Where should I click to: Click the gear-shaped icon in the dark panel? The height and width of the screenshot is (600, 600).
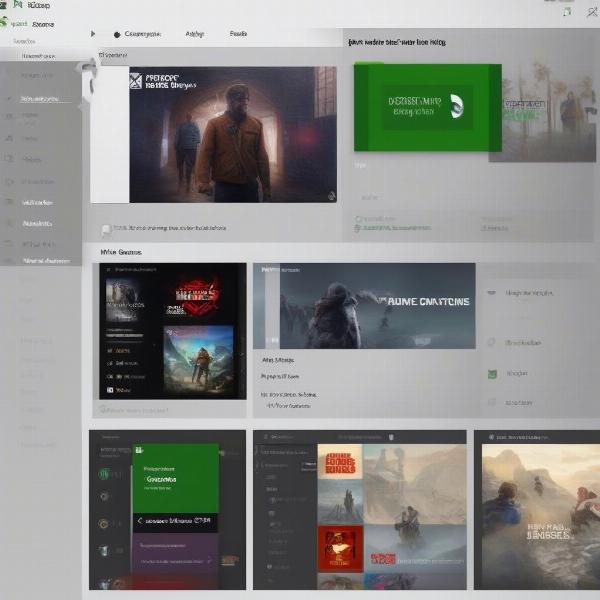[104, 497]
